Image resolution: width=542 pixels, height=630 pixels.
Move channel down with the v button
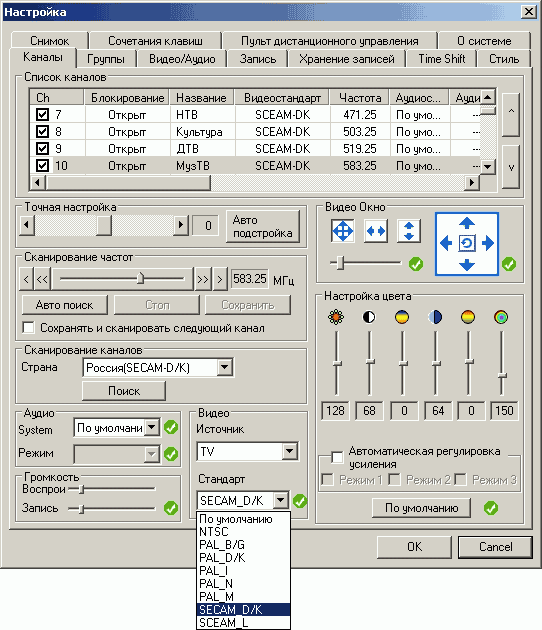[x=511, y=167]
